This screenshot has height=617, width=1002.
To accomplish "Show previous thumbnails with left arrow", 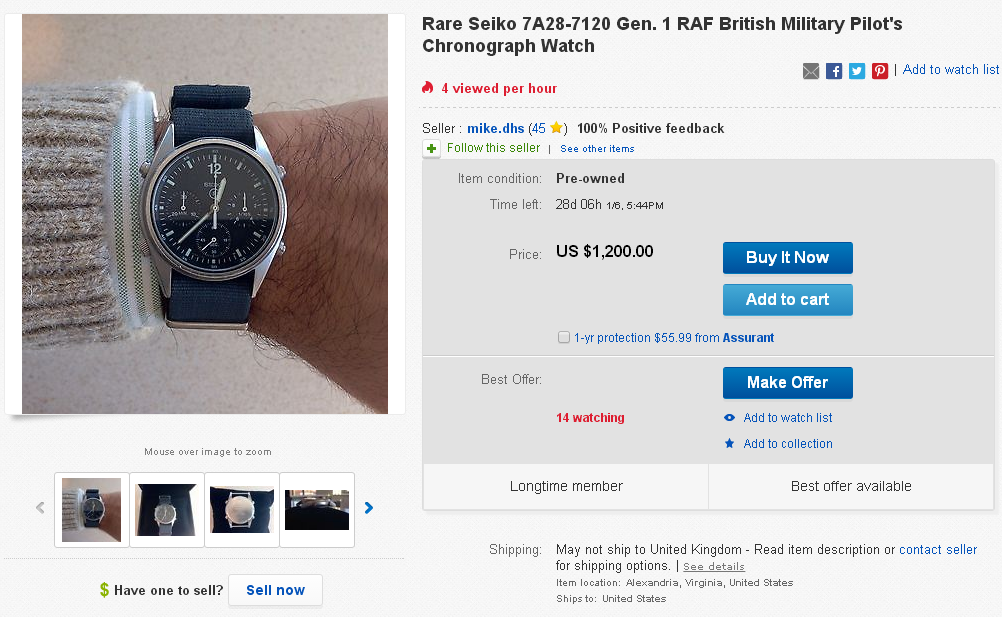I will (x=40, y=508).
